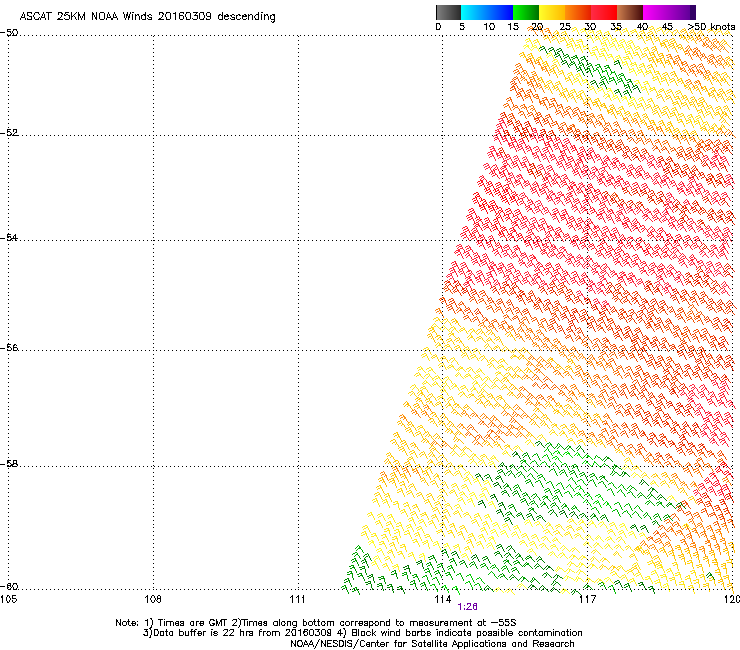Click the legend tick label 45
Screen dimensions: 740x650
[667, 27]
